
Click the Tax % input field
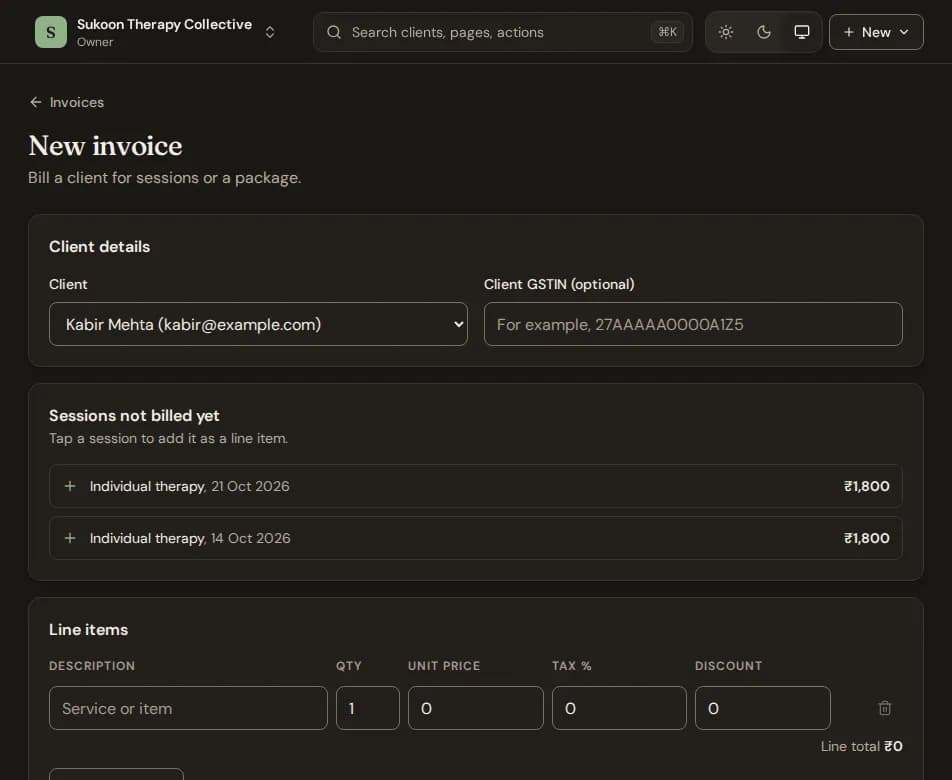(x=619, y=708)
